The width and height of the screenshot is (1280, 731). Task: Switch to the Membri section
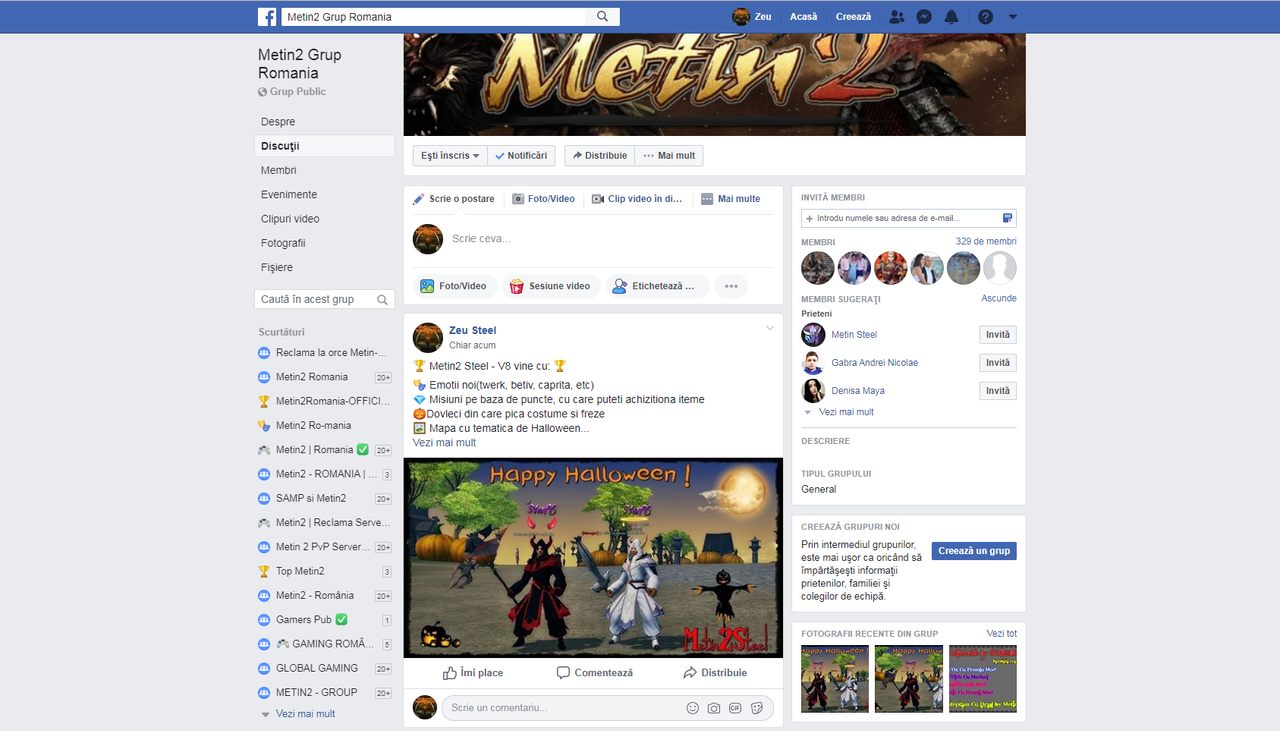(x=277, y=170)
